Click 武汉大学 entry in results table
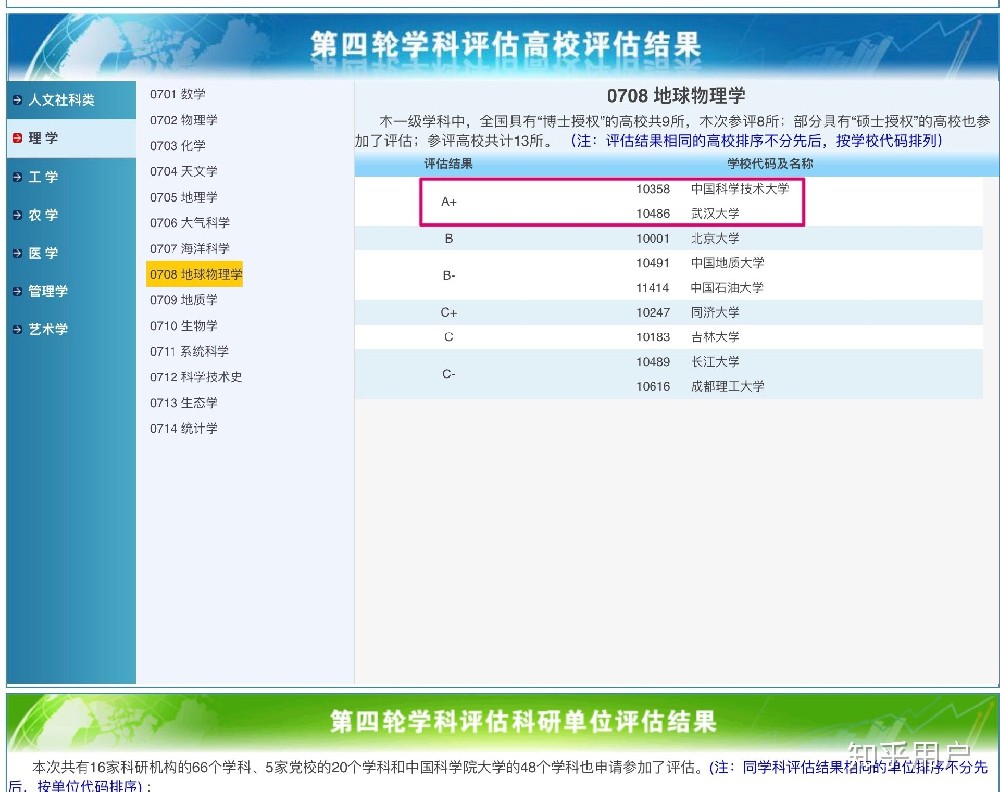Viewport: 1000px width, 792px height. pyautogui.click(x=715, y=214)
